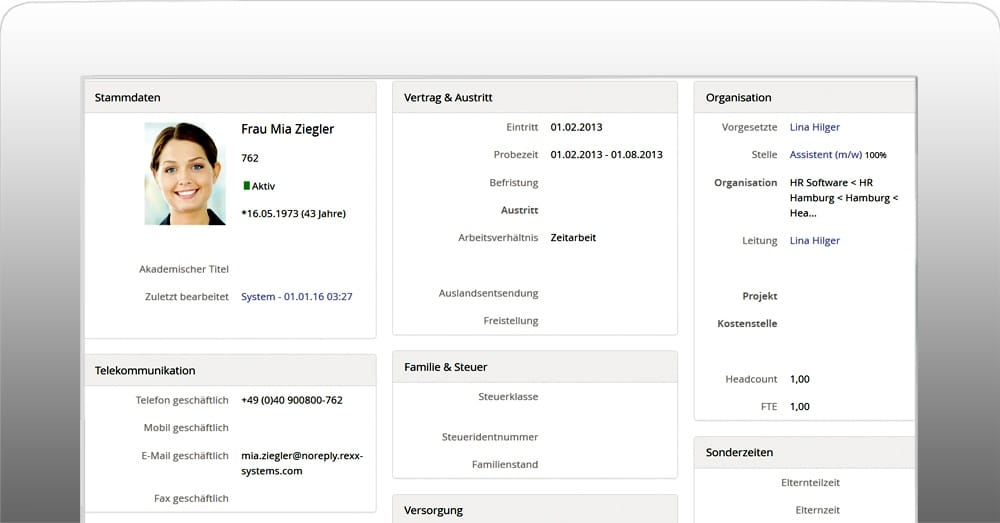Click the Auslandsentsendung label
Viewport: 1000px width, 523px height.
point(489,293)
